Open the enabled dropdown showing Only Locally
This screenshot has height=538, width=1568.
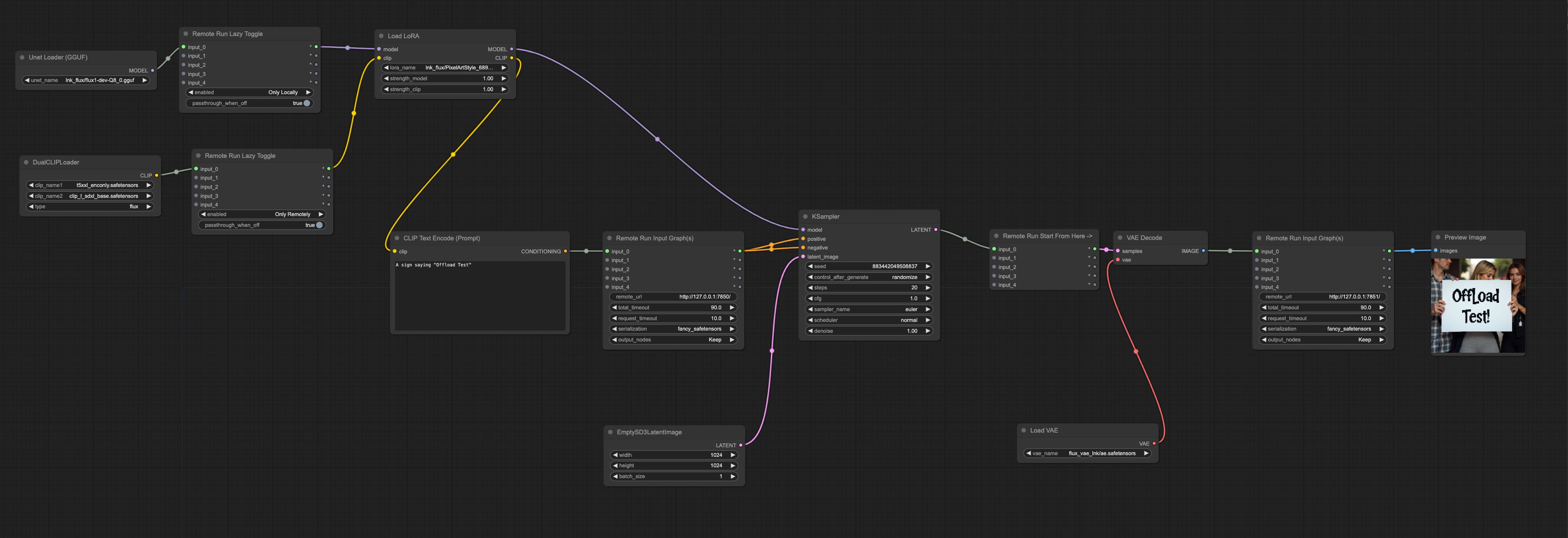[250, 92]
